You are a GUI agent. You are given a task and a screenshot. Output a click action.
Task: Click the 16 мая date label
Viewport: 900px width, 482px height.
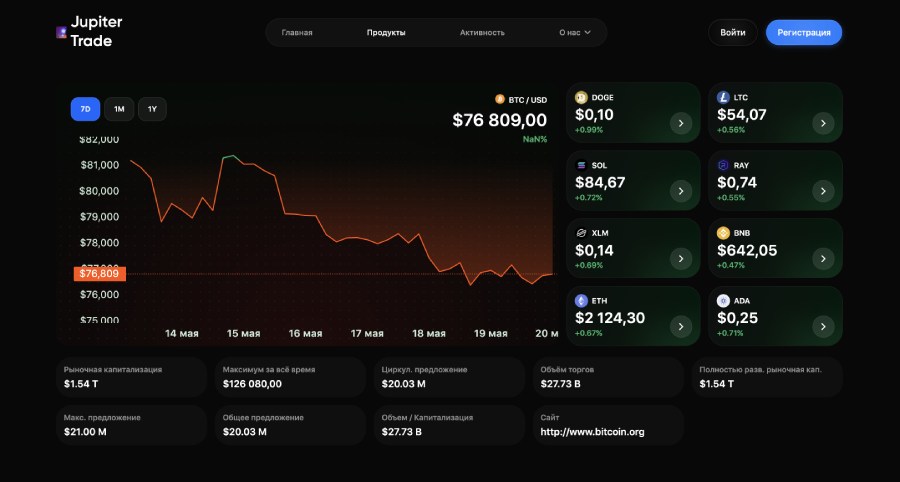click(305, 333)
